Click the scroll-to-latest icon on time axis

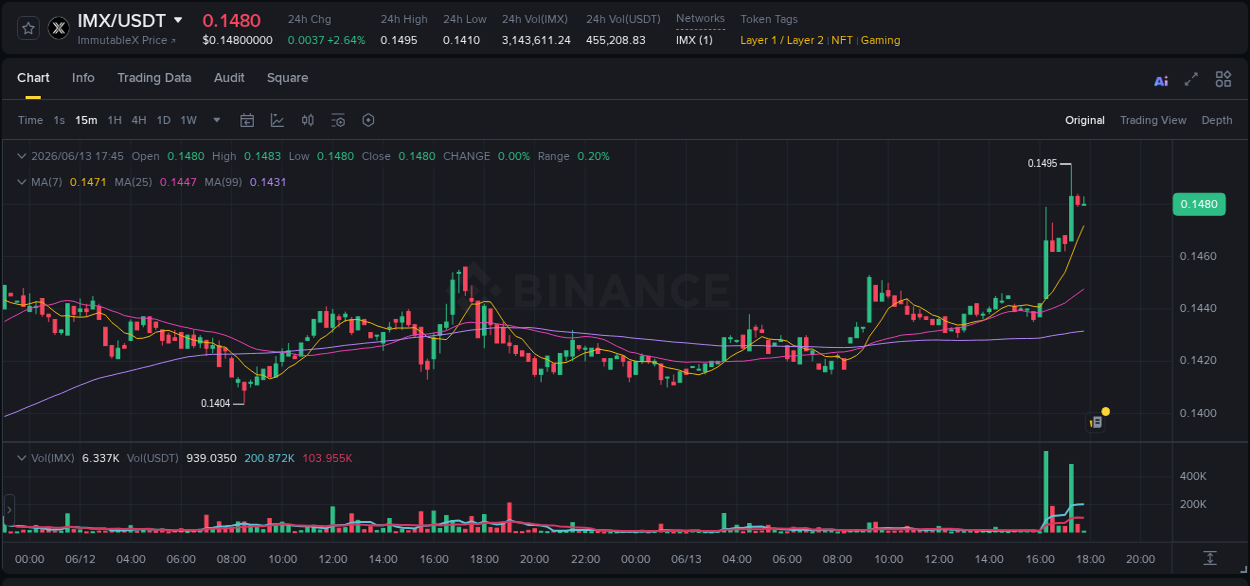coord(1210,558)
